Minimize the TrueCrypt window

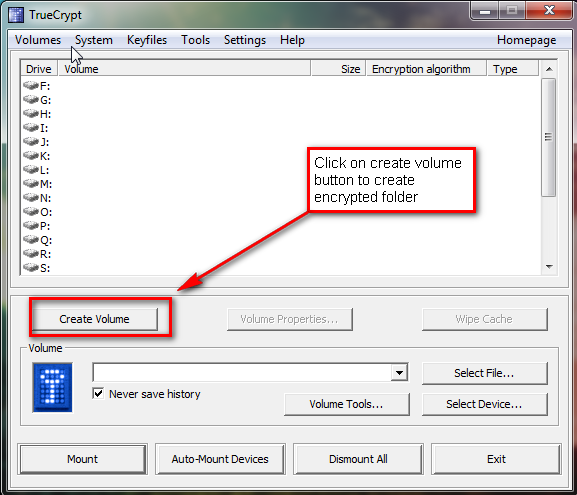tap(485, 11)
